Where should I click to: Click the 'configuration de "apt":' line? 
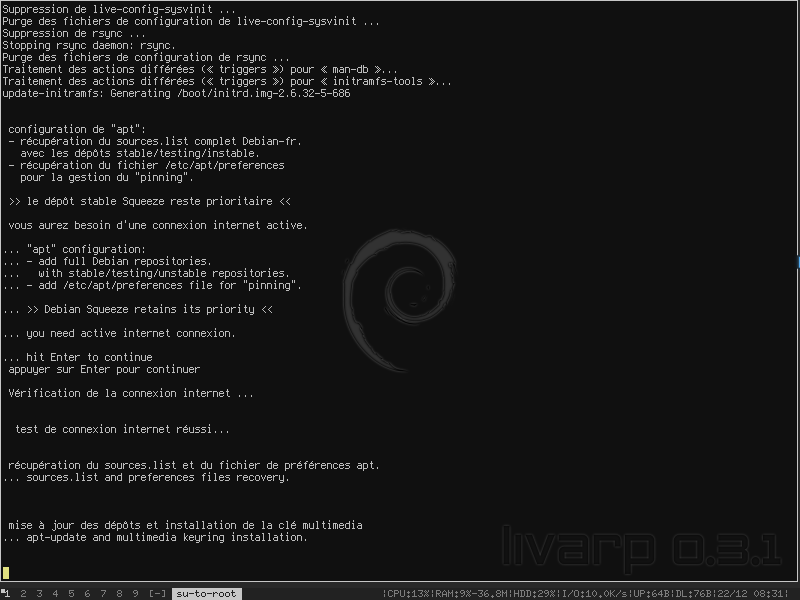pyautogui.click(x=77, y=129)
